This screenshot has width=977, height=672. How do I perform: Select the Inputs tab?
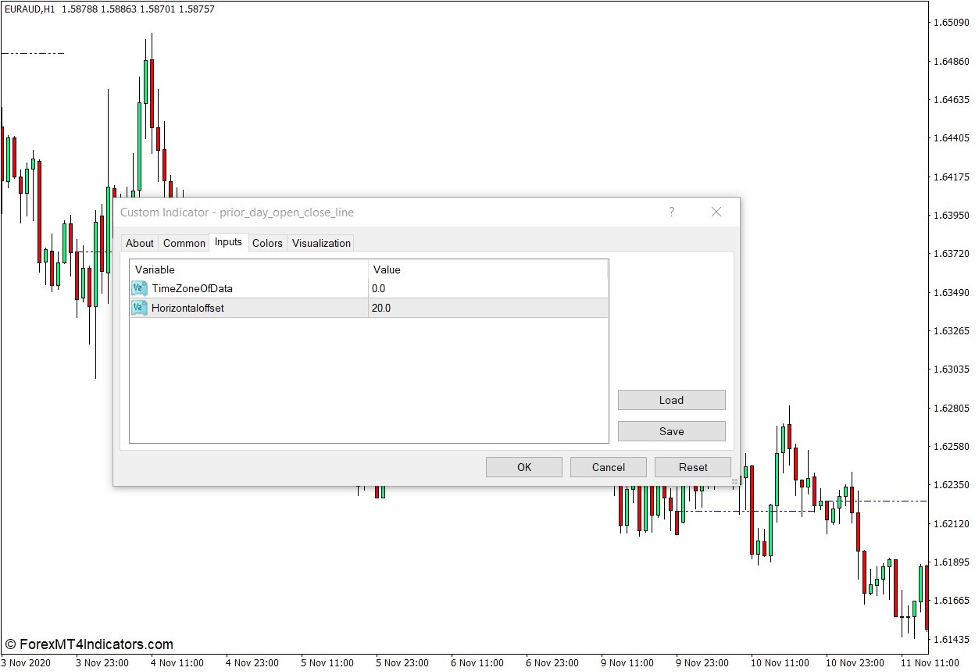pyautogui.click(x=228, y=243)
